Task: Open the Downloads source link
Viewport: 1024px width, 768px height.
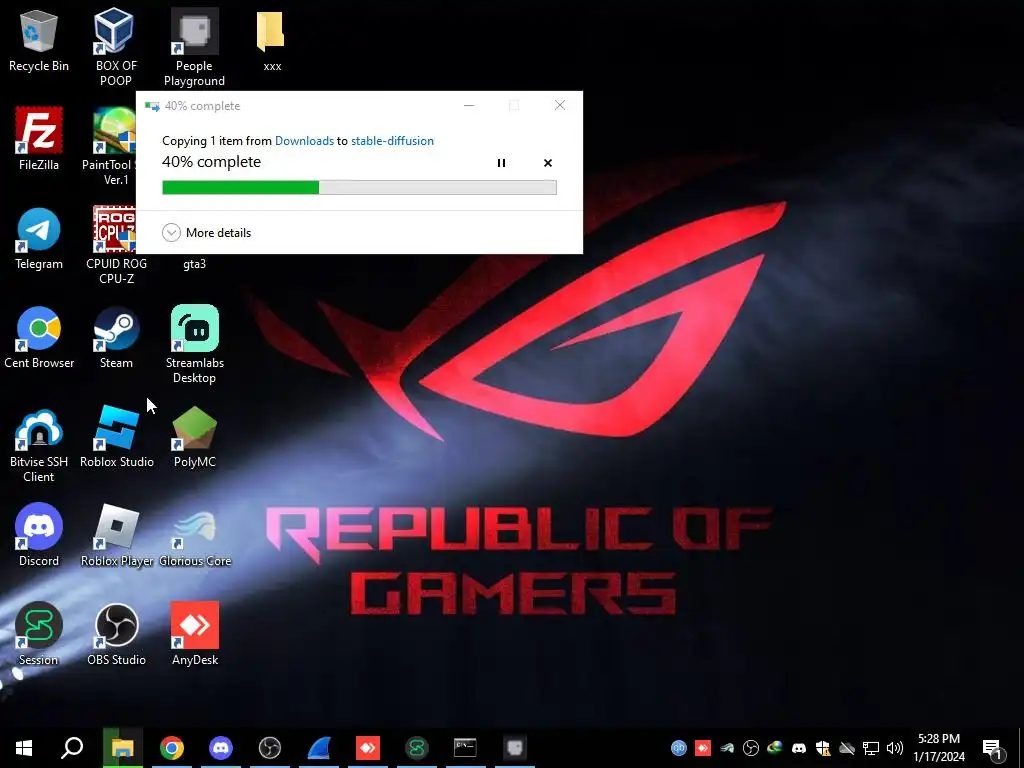Action: [x=304, y=140]
